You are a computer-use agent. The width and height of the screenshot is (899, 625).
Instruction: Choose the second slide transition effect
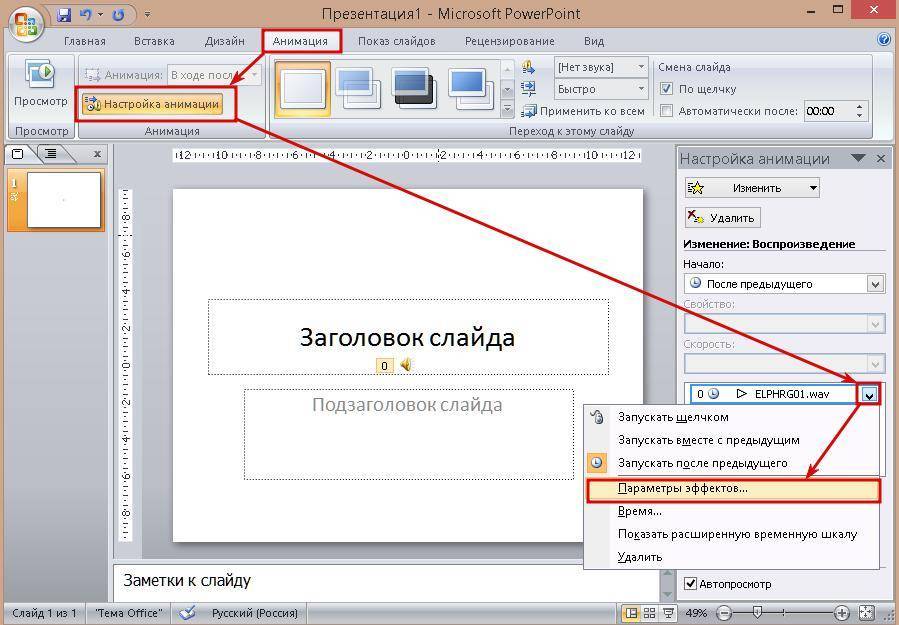click(x=358, y=89)
